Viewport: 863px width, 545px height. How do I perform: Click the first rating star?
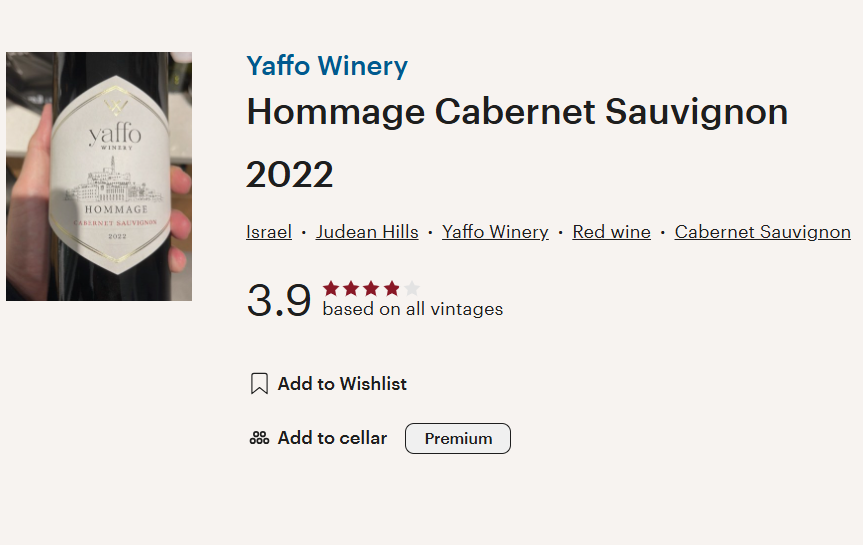[x=331, y=289]
